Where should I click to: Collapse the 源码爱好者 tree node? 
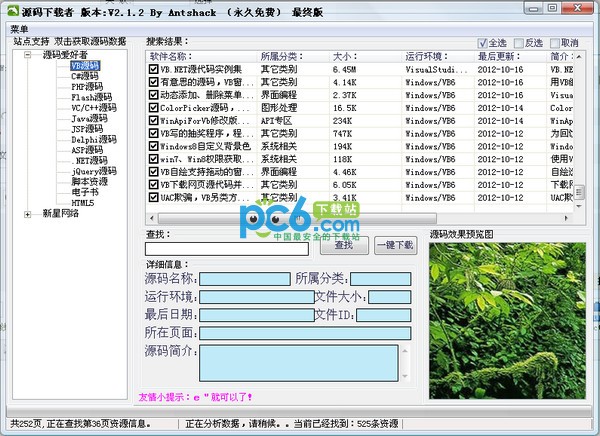28,55
